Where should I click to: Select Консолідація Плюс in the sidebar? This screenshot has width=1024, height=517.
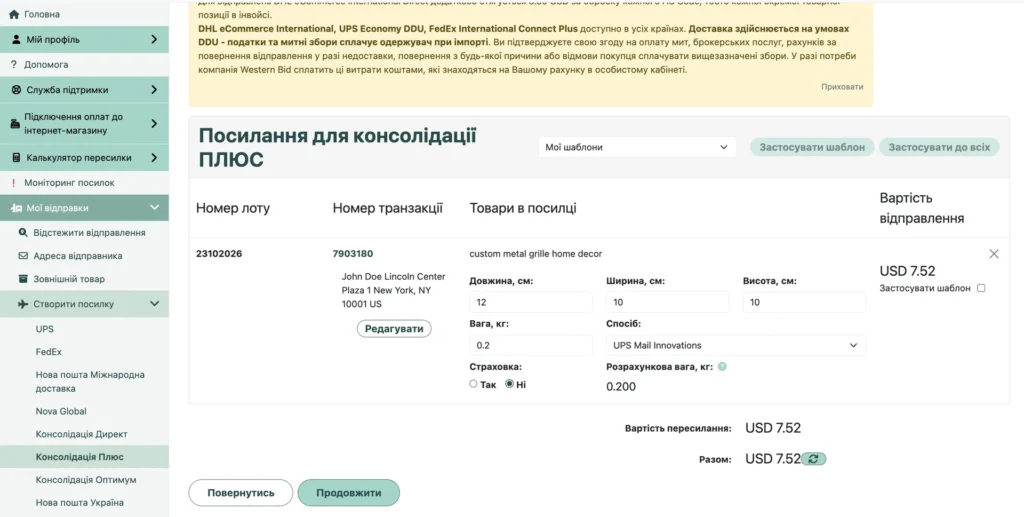(x=84, y=457)
